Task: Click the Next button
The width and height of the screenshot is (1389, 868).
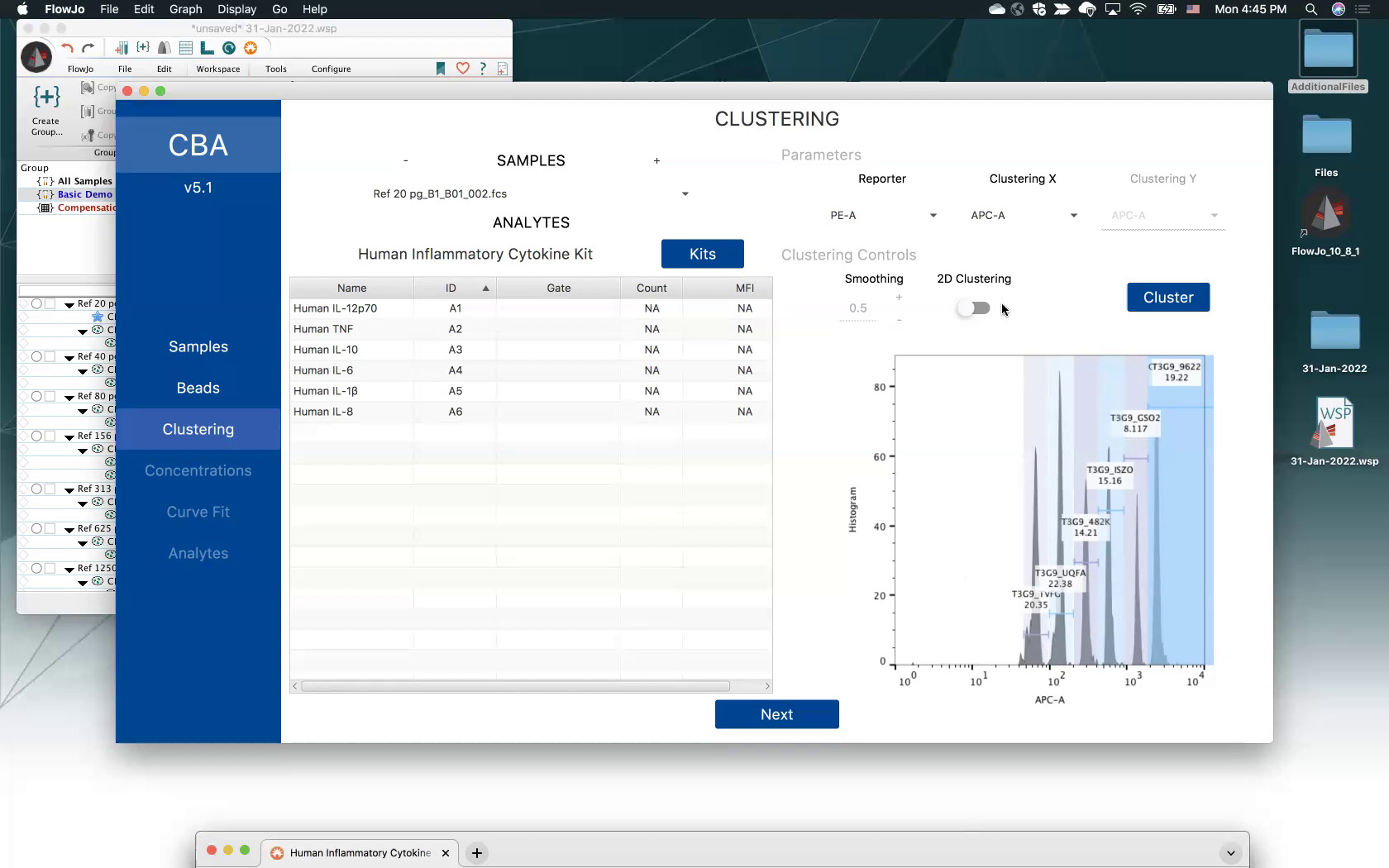Action: [x=777, y=714]
